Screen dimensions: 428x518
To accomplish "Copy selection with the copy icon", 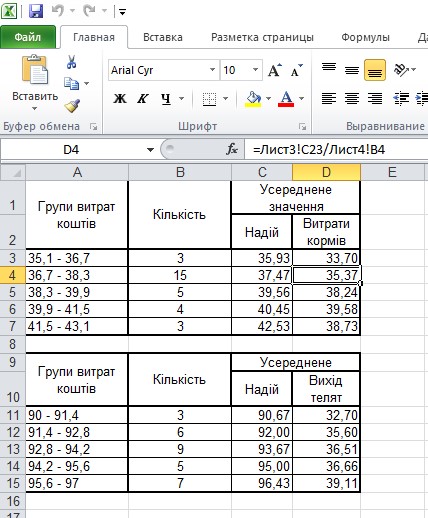I will (71, 83).
